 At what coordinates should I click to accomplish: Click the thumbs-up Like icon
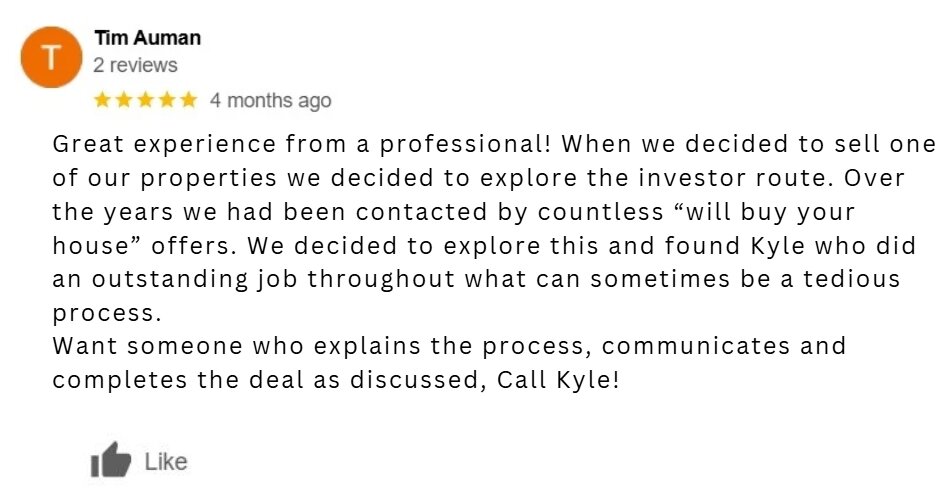click(x=111, y=460)
